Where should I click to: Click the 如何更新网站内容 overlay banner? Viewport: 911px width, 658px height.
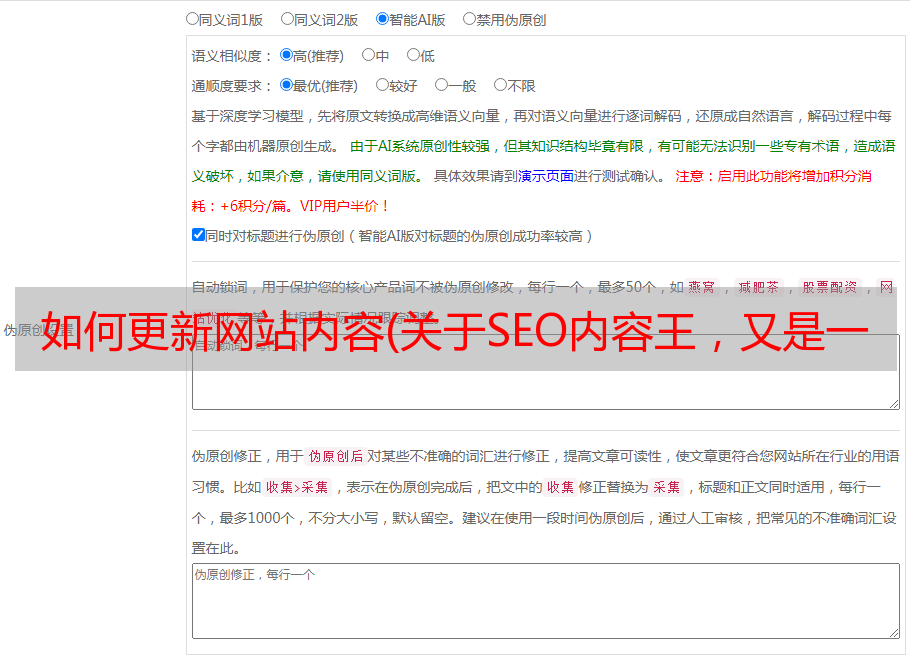point(455,330)
